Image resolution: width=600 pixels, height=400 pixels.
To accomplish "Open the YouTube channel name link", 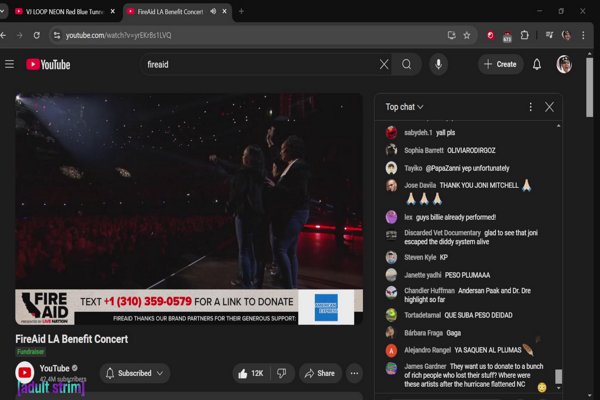I will click(54, 368).
